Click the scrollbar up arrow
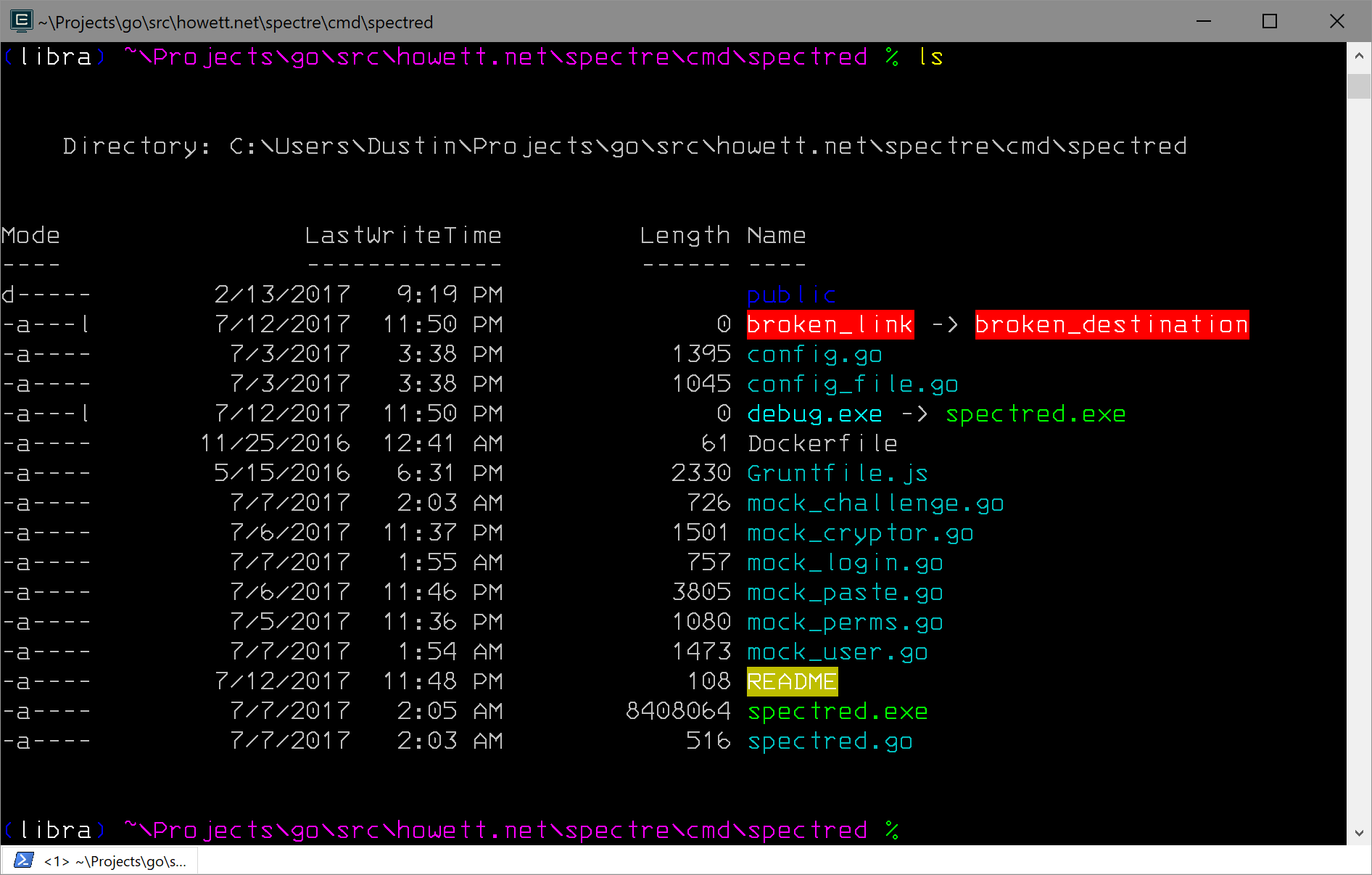 click(1359, 56)
